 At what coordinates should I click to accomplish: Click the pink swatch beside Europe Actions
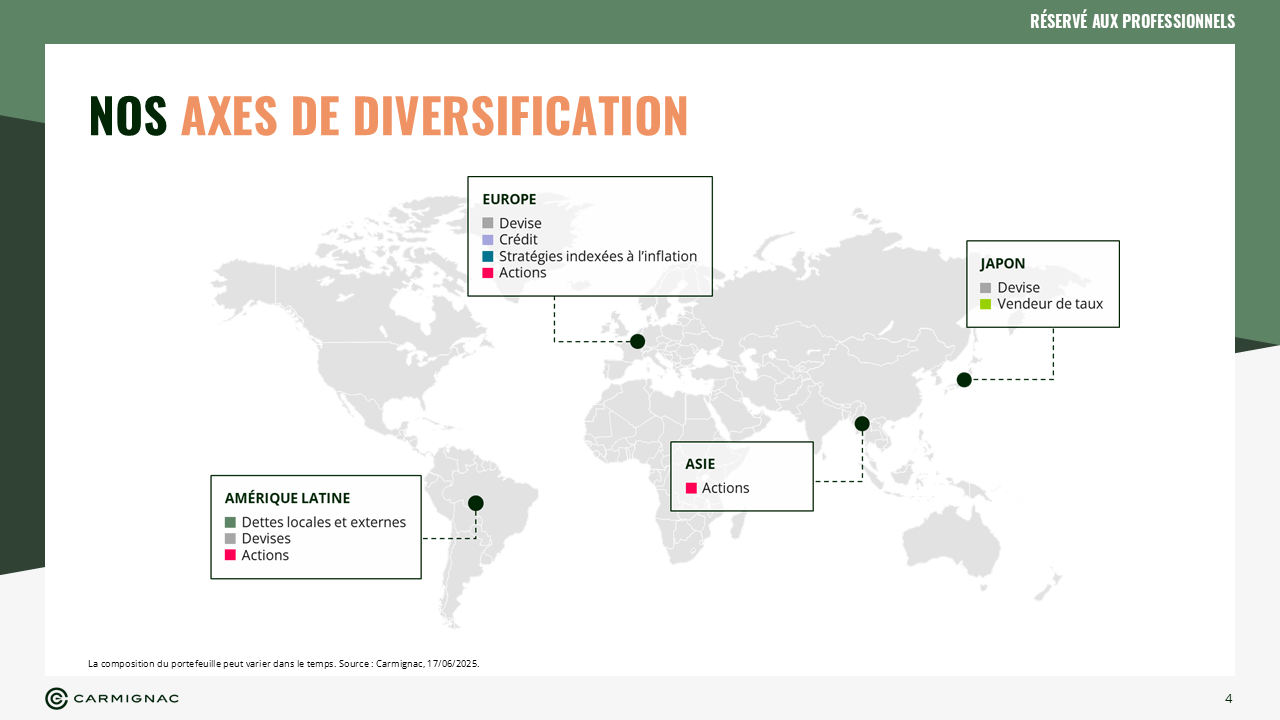pyautogui.click(x=488, y=273)
